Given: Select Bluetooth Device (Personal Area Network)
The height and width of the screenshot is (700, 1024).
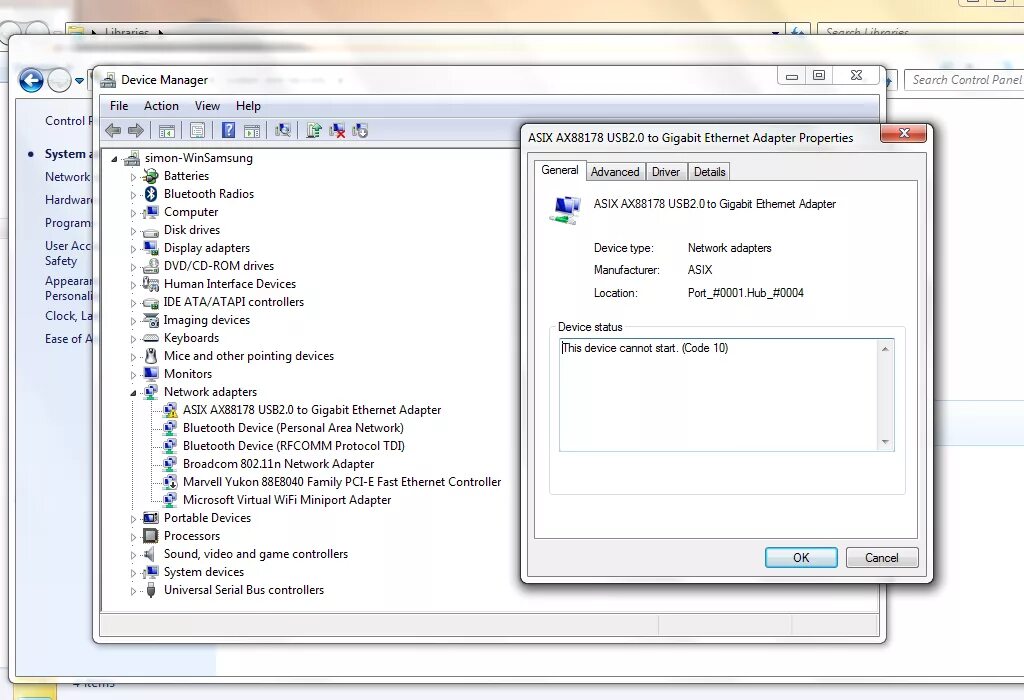Looking at the screenshot, I should coord(293,428).
